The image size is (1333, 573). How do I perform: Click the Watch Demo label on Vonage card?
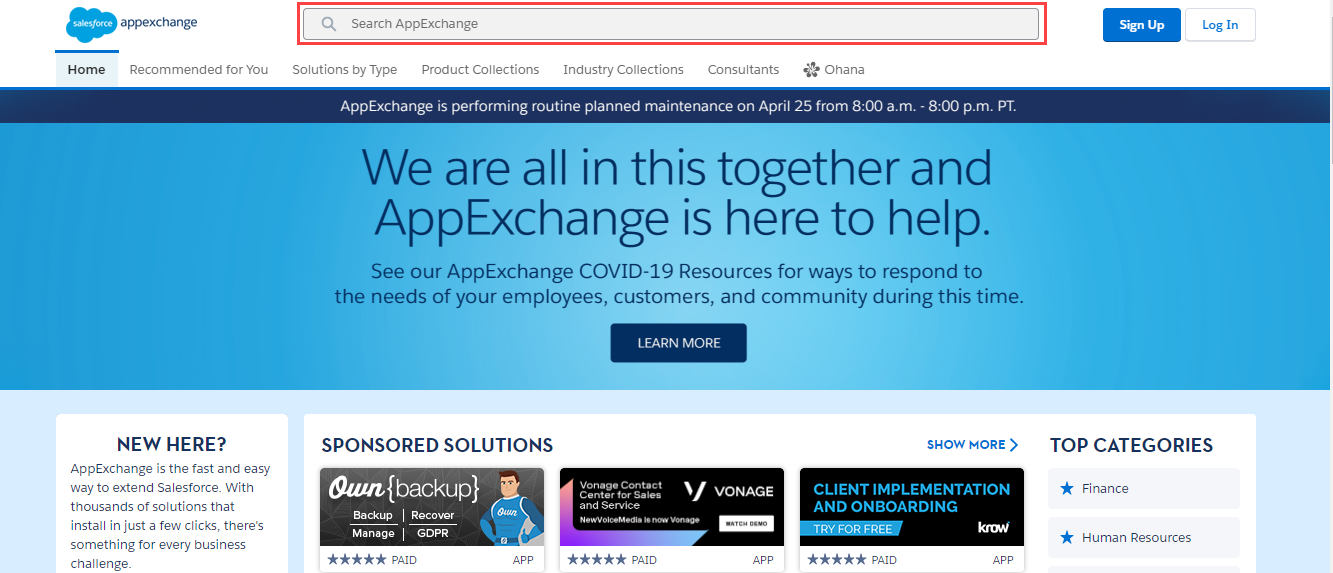tap(746, 523)
